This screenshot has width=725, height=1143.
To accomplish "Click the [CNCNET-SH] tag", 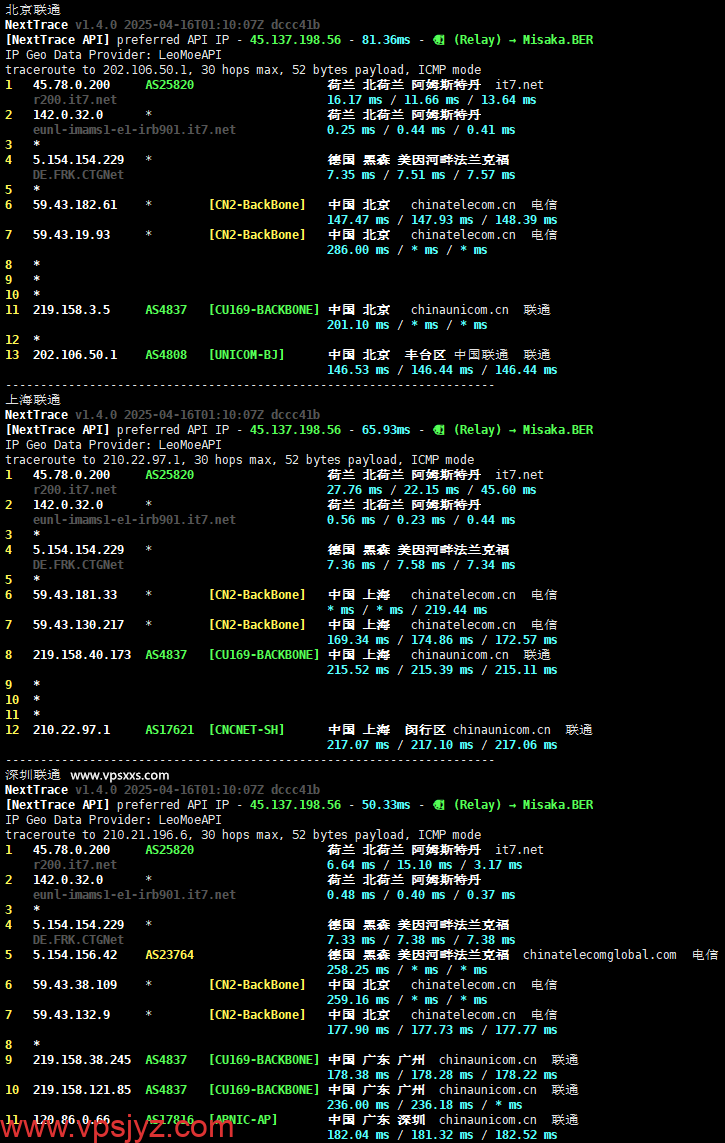I will [x=246, y=730].
